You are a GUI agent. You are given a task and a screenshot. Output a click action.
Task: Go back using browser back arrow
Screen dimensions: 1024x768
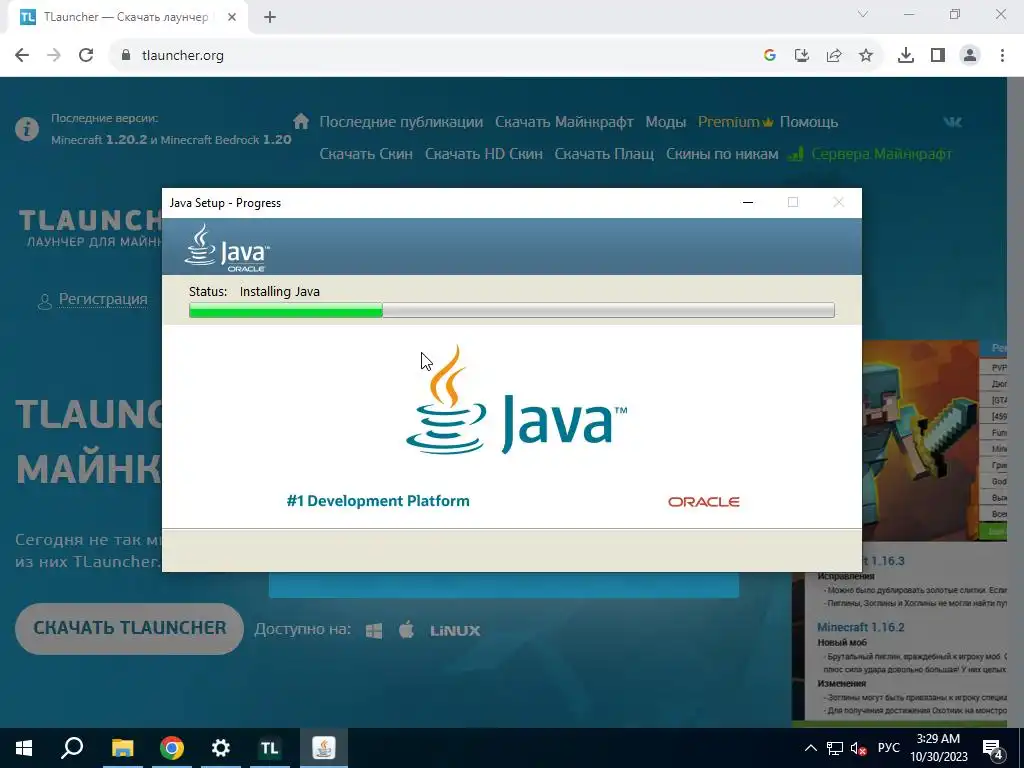(x=22, y=56)
